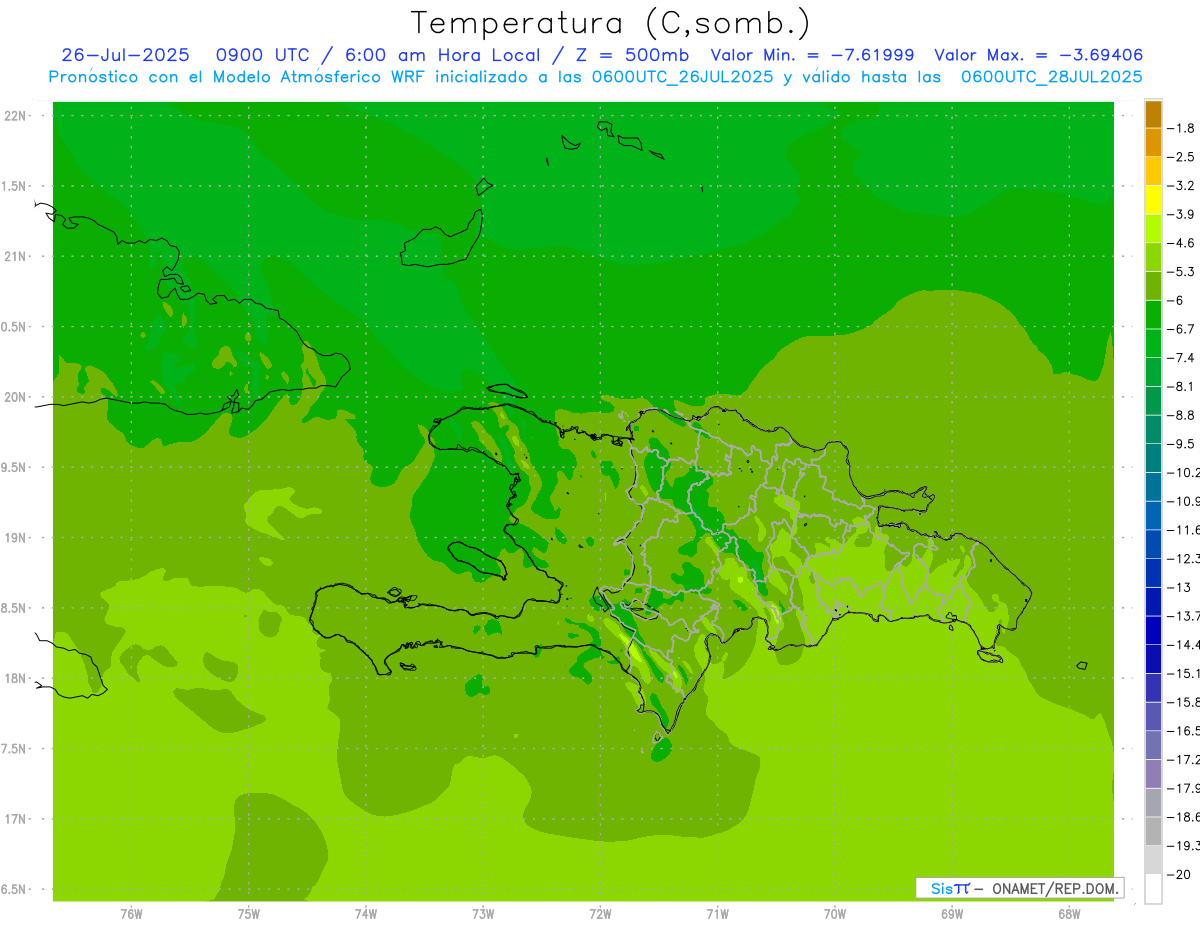Click the "-20" colorbar value
Image resolution: width=1200 pixels, height=927 pixels.
pos(1180,874)
